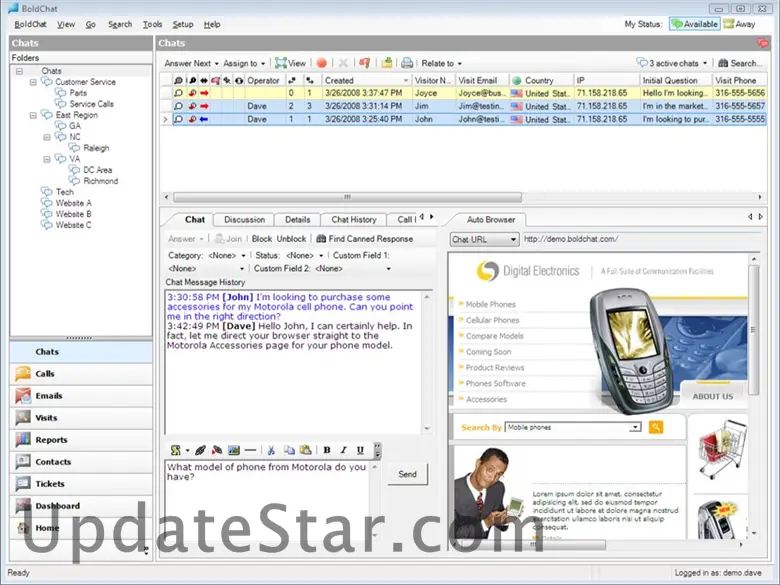Insert a link in message editor

(x=200, y=450)
